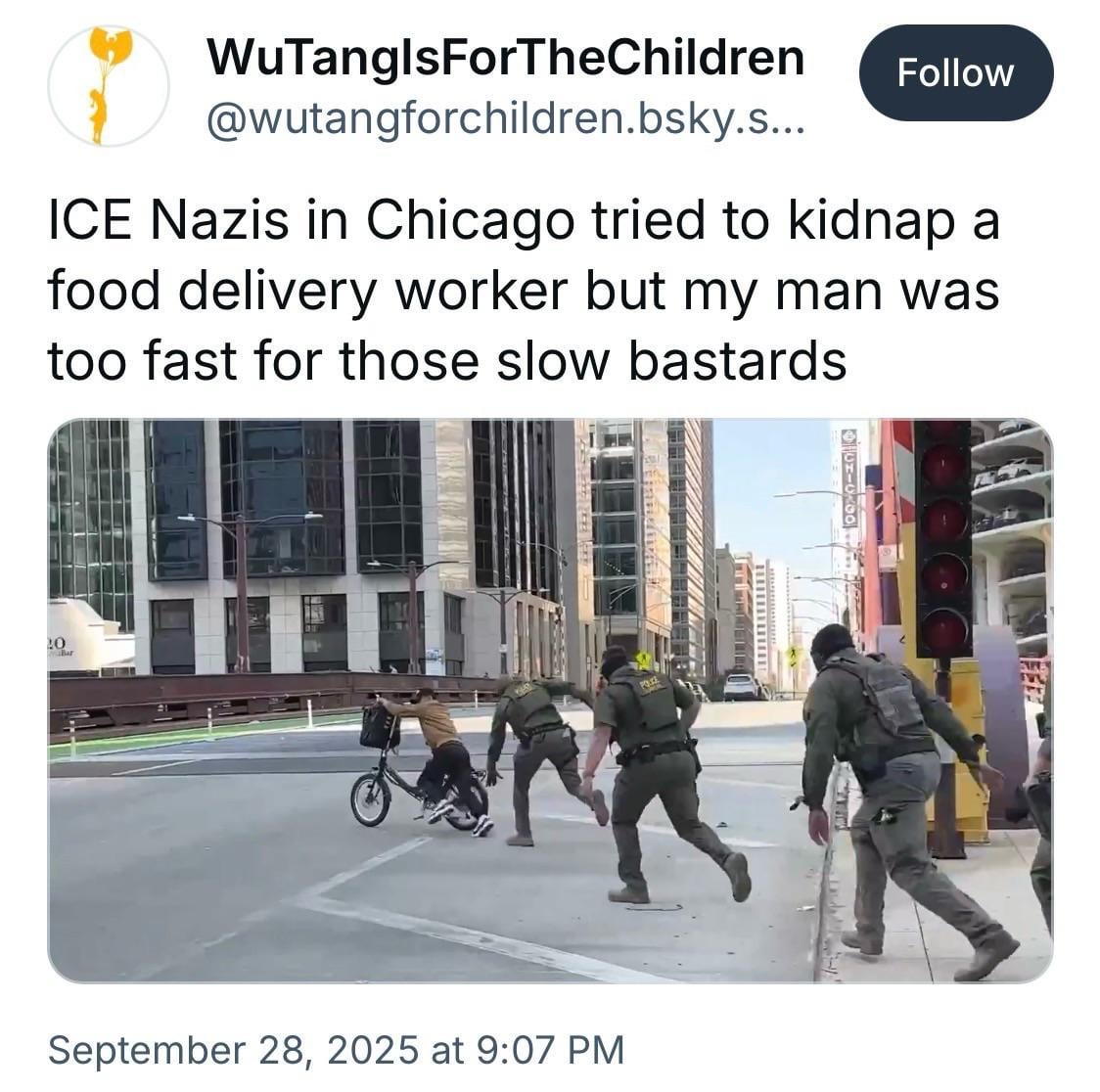The width and height of the screenshot is (1100, 1092).
Task: Click the word Chicago in the post text
Action: 470,220
